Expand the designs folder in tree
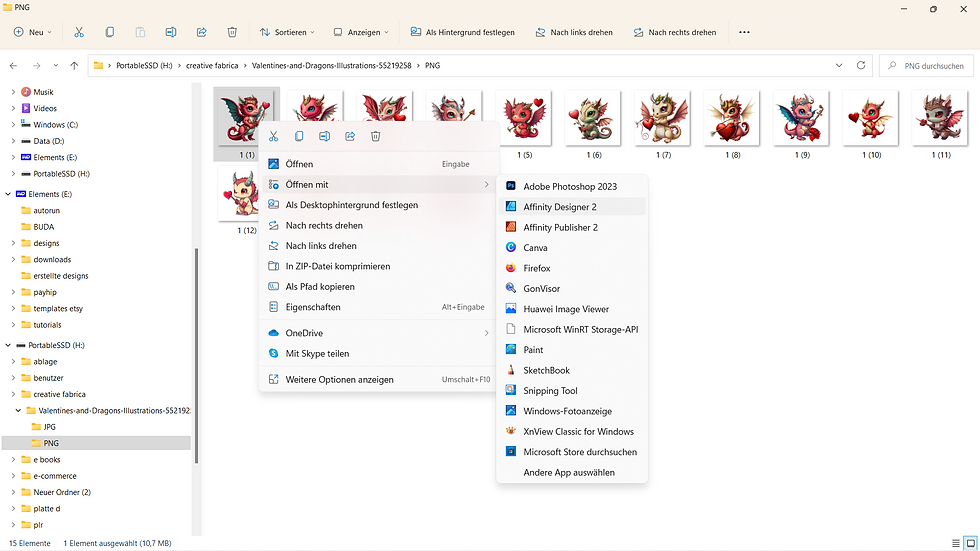This screenshot has width=980, height=551. [x=13, y=243]
